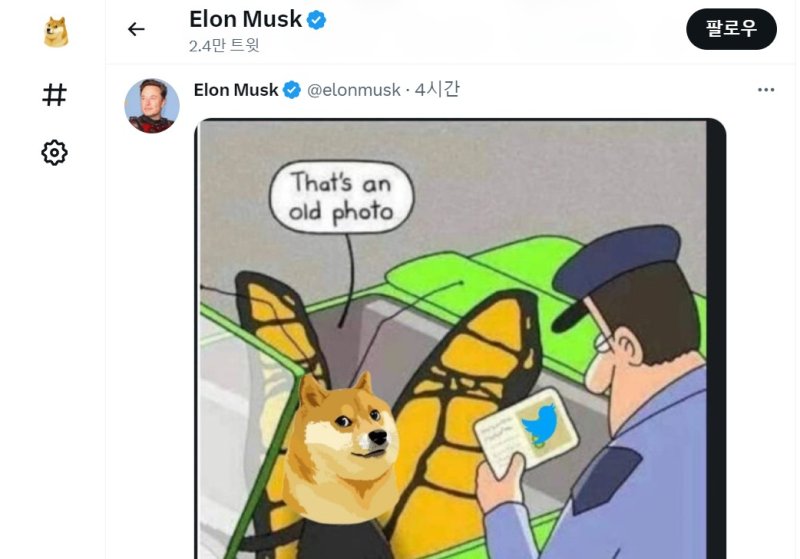Viewport: 800px width, 559px height.
Task: Click the Doge logo home icon
Action: [56, 32]
